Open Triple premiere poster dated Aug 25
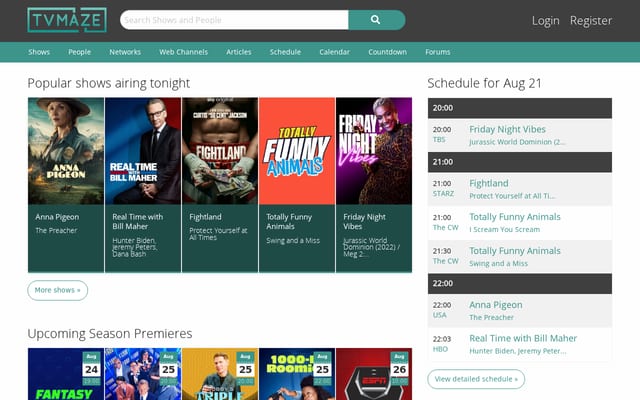640x400 pixels. coord(220,374)
